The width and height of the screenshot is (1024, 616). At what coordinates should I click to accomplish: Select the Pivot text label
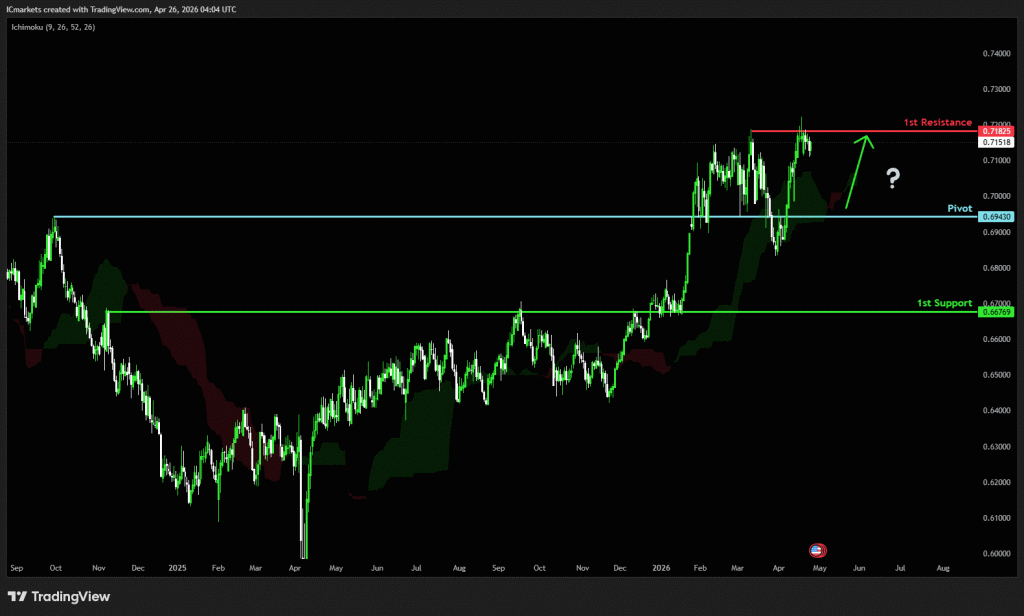(x=959, y=208)
